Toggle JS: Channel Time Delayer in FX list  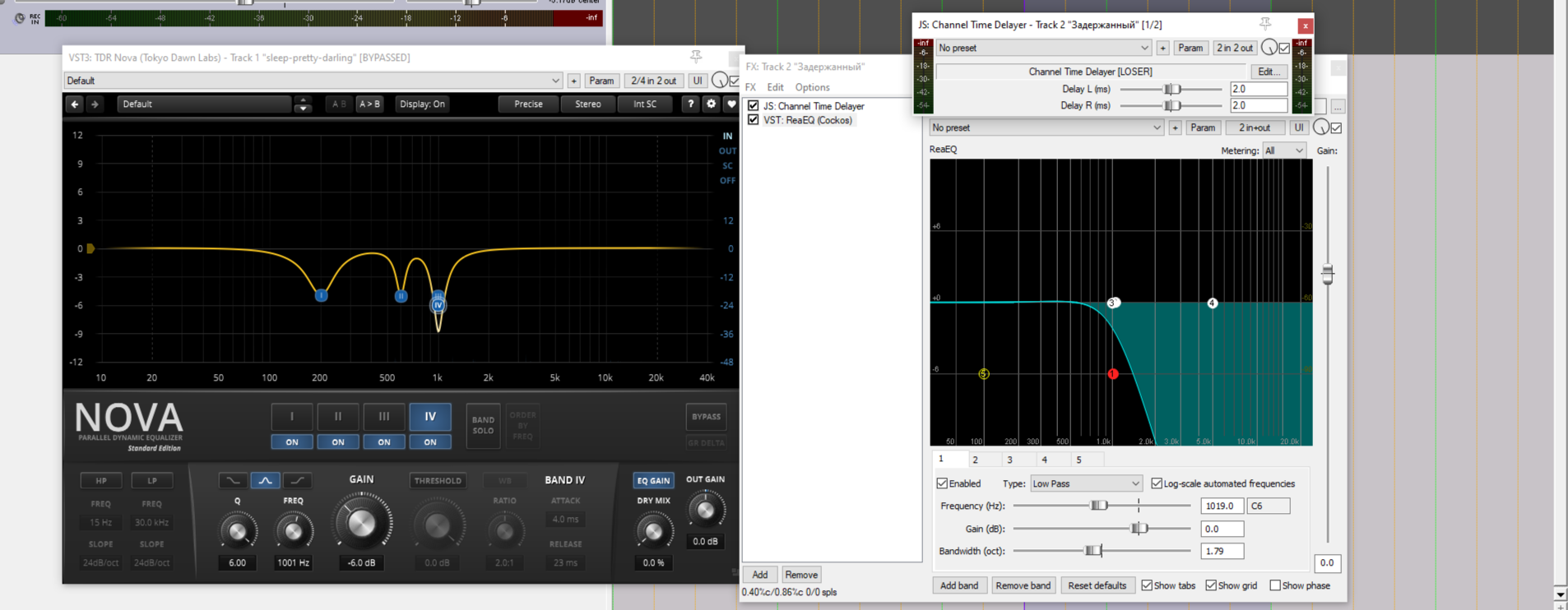[753, 106]
